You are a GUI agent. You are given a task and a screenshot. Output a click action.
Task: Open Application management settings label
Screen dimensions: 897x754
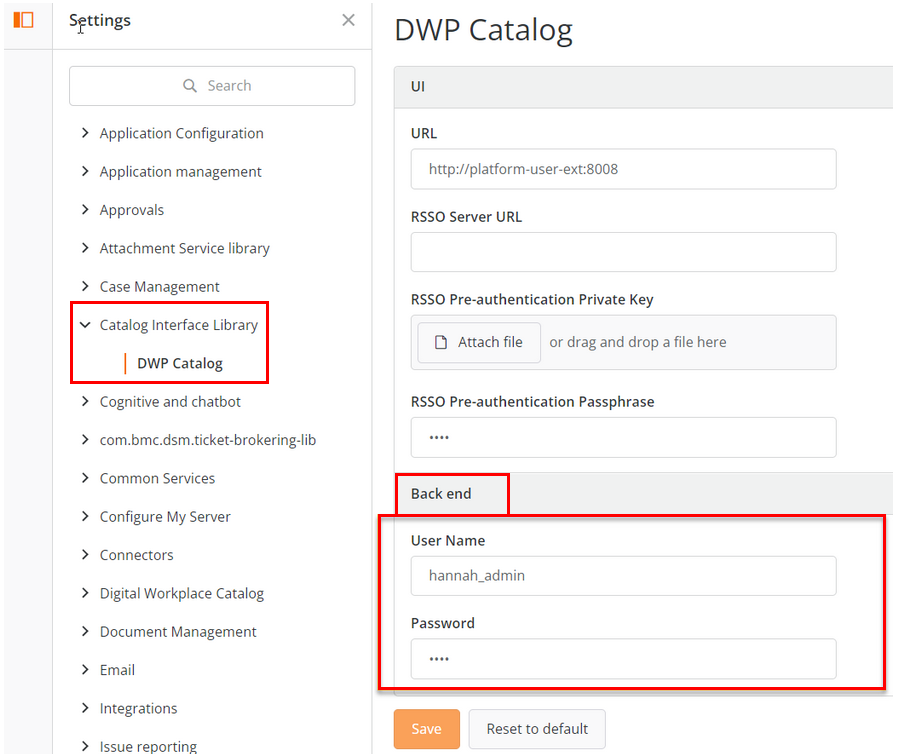click(180, 172)
